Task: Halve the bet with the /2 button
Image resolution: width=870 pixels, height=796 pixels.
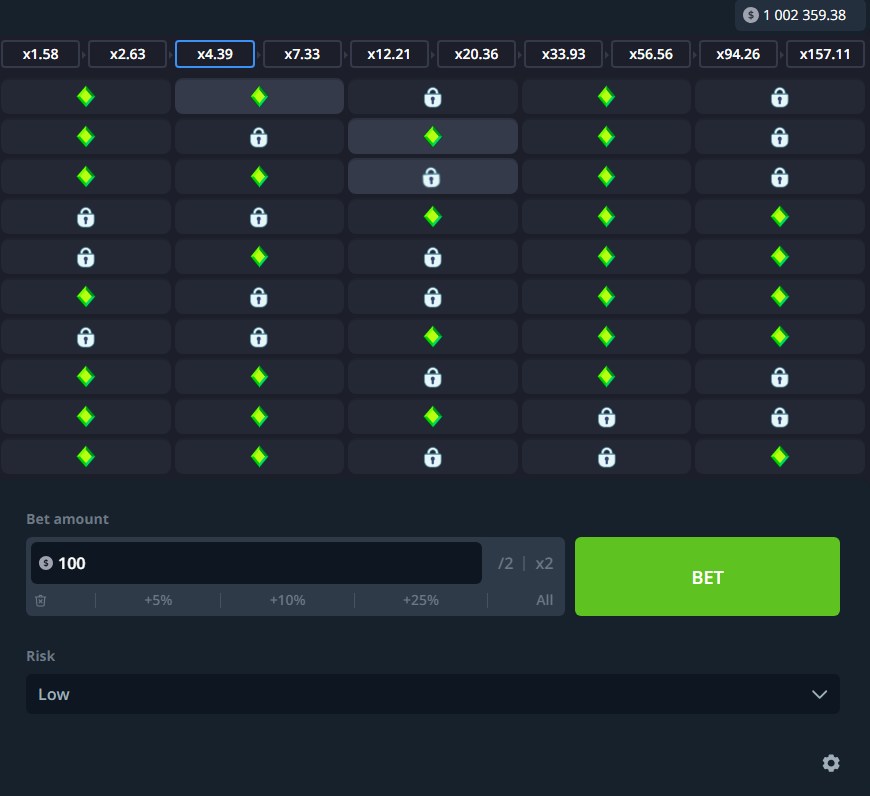Action: pos(506,563)
